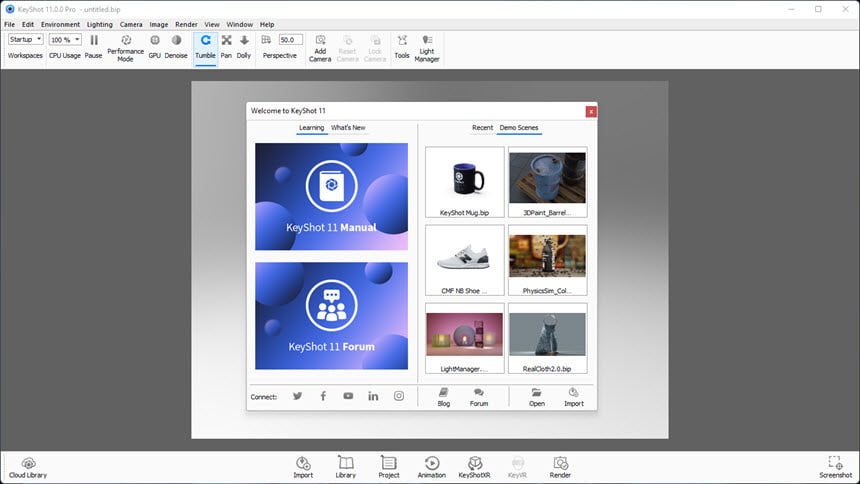Open the Project panel

click(x=389, y=468)
